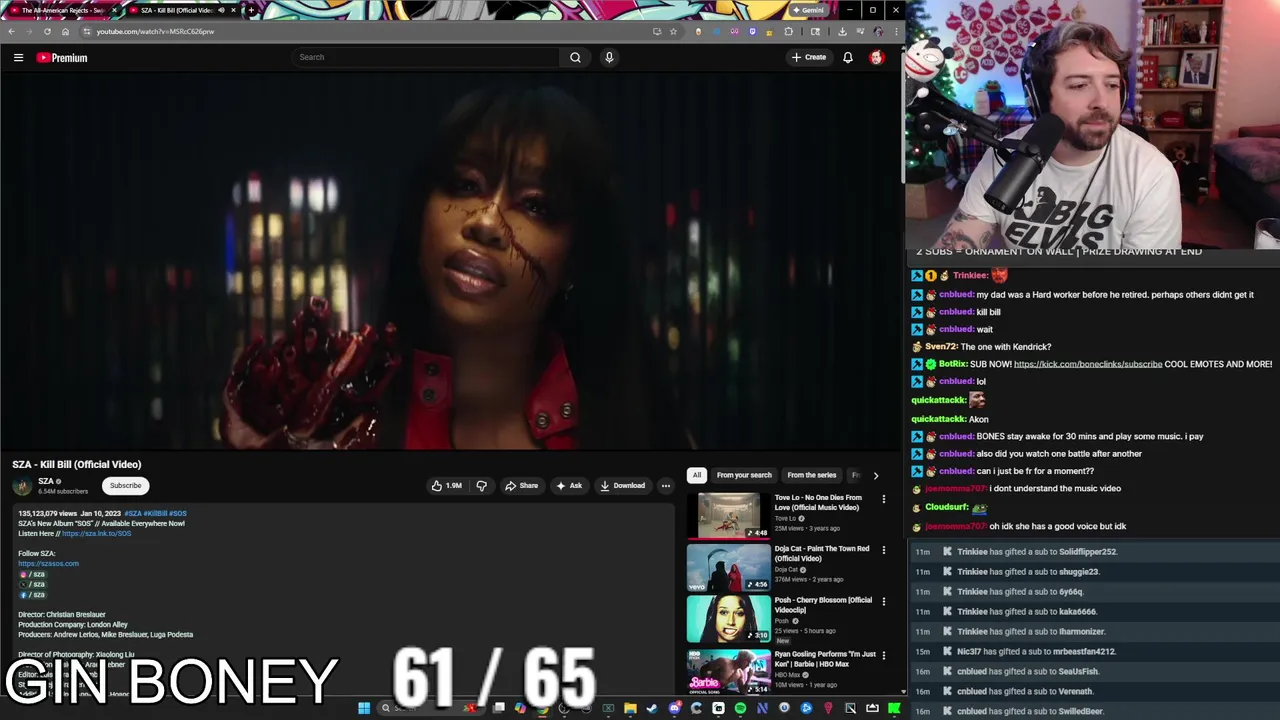1280x720 pixels.
Task: Click the Ask button
Action: click(569, 486)
